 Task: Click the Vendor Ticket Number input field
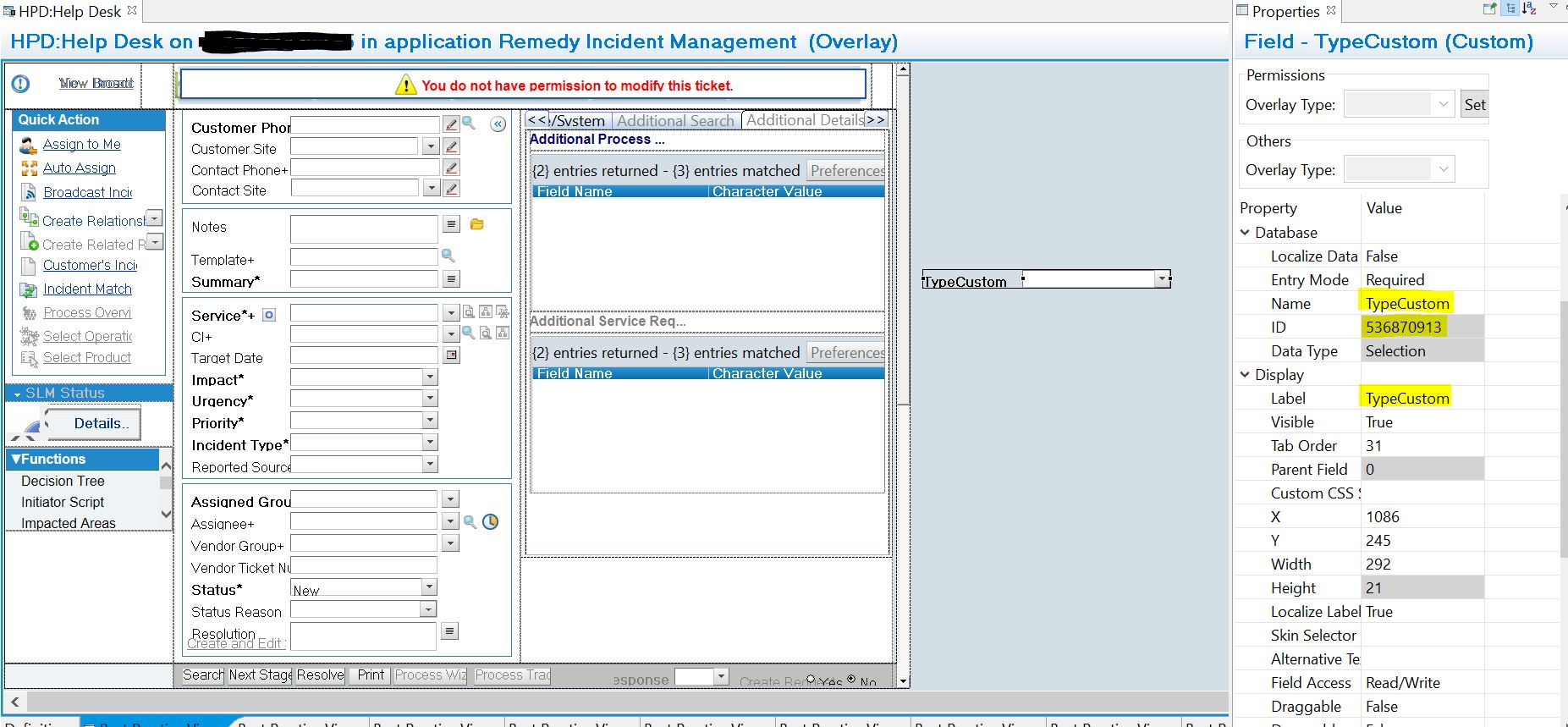pyautogui.click(x=364, y=565)
